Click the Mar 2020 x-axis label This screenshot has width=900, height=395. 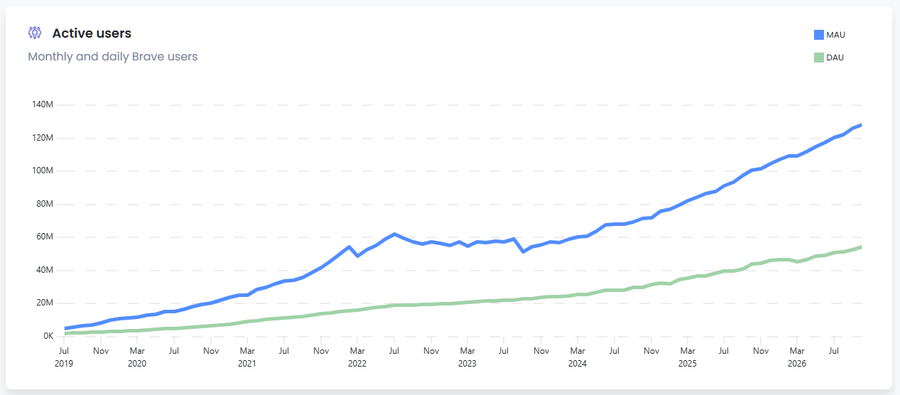137,357
